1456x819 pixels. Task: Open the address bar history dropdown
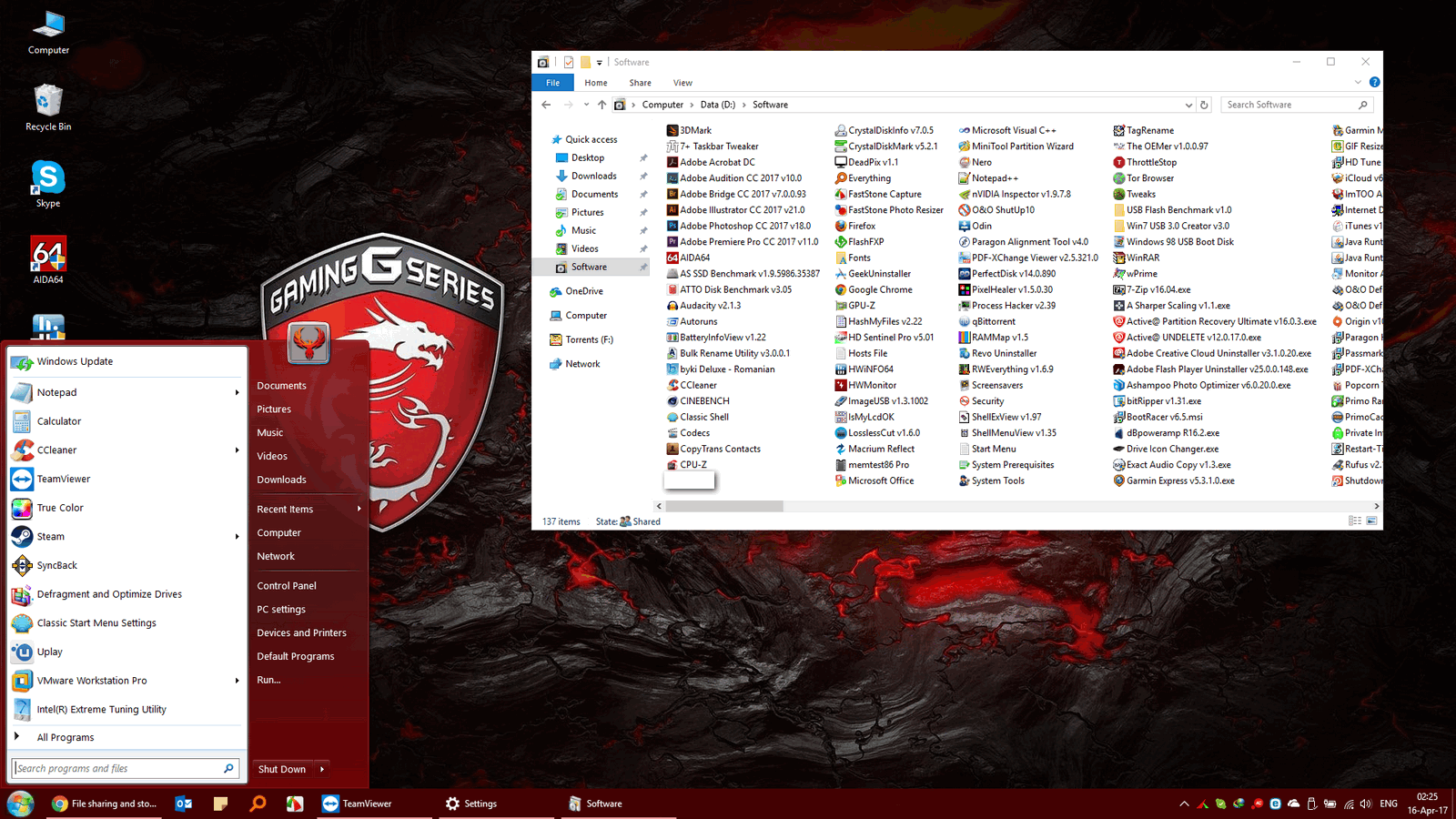(x=1188, y=105)
